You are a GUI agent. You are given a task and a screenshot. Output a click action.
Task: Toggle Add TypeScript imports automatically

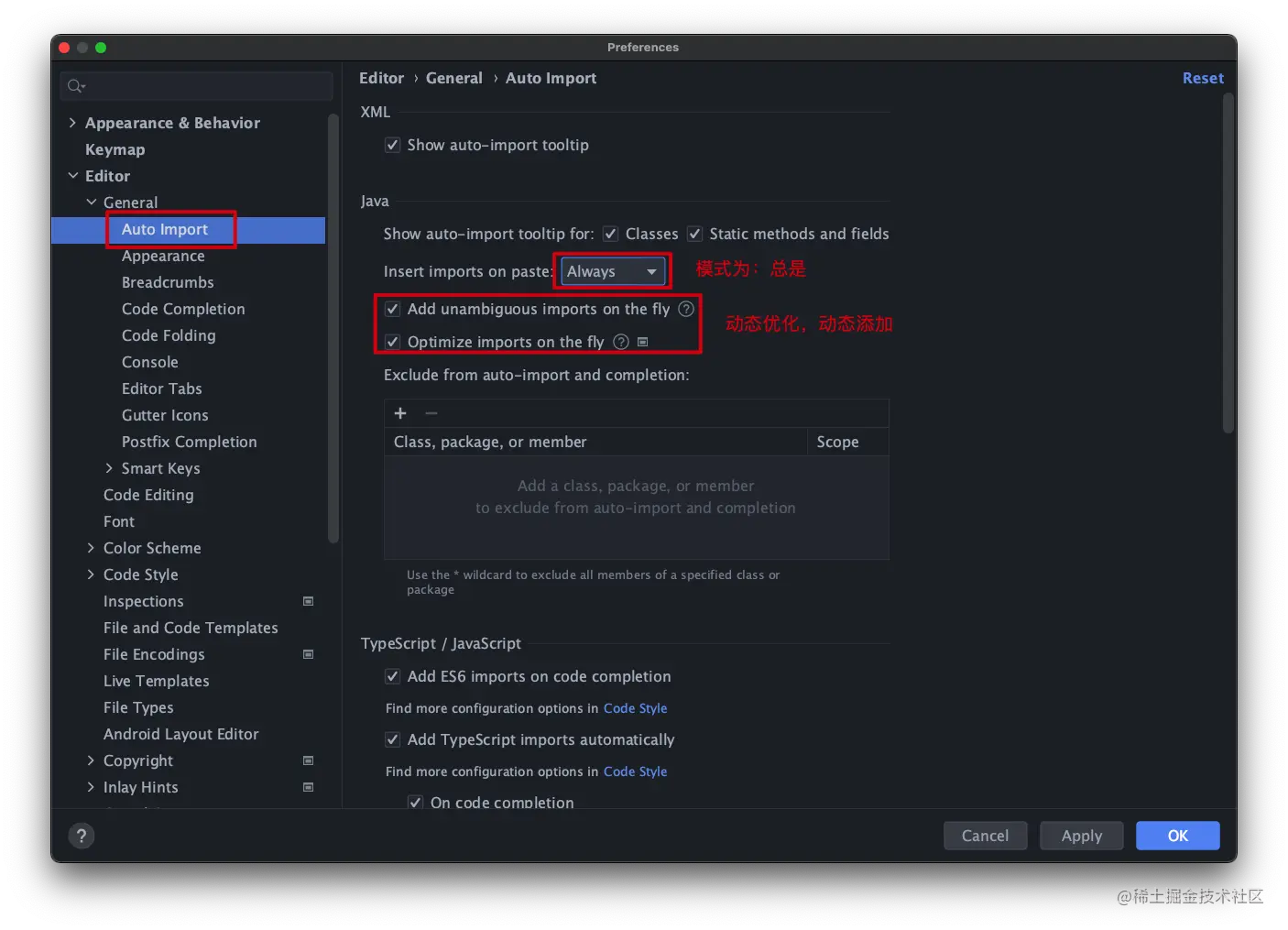click(393, 739)
